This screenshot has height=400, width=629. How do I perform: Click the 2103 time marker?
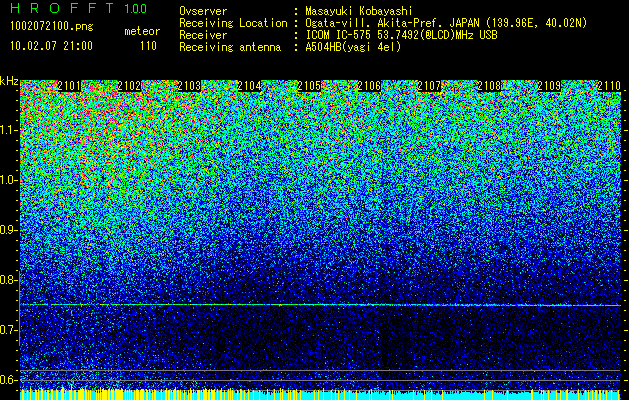(189, 86)
